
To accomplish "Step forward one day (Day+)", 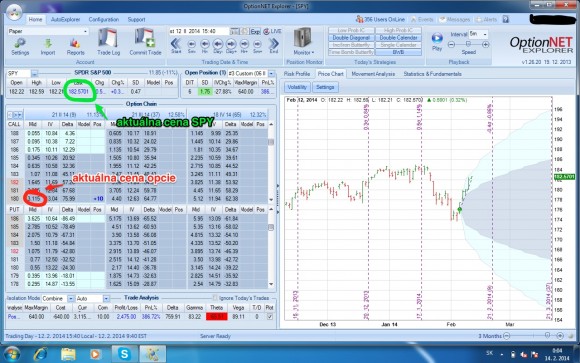I will [x=231, y=46].
